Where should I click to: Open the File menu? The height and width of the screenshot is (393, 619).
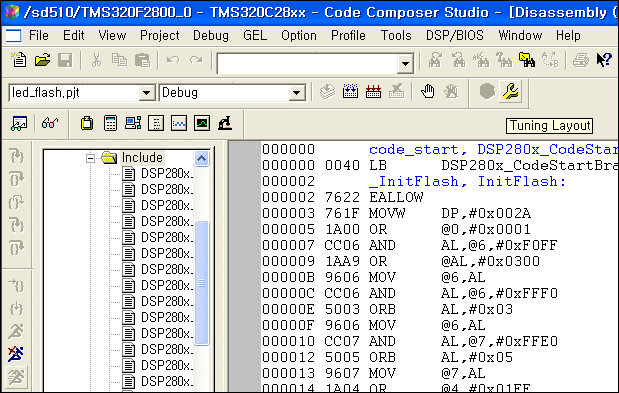[39, 36]
